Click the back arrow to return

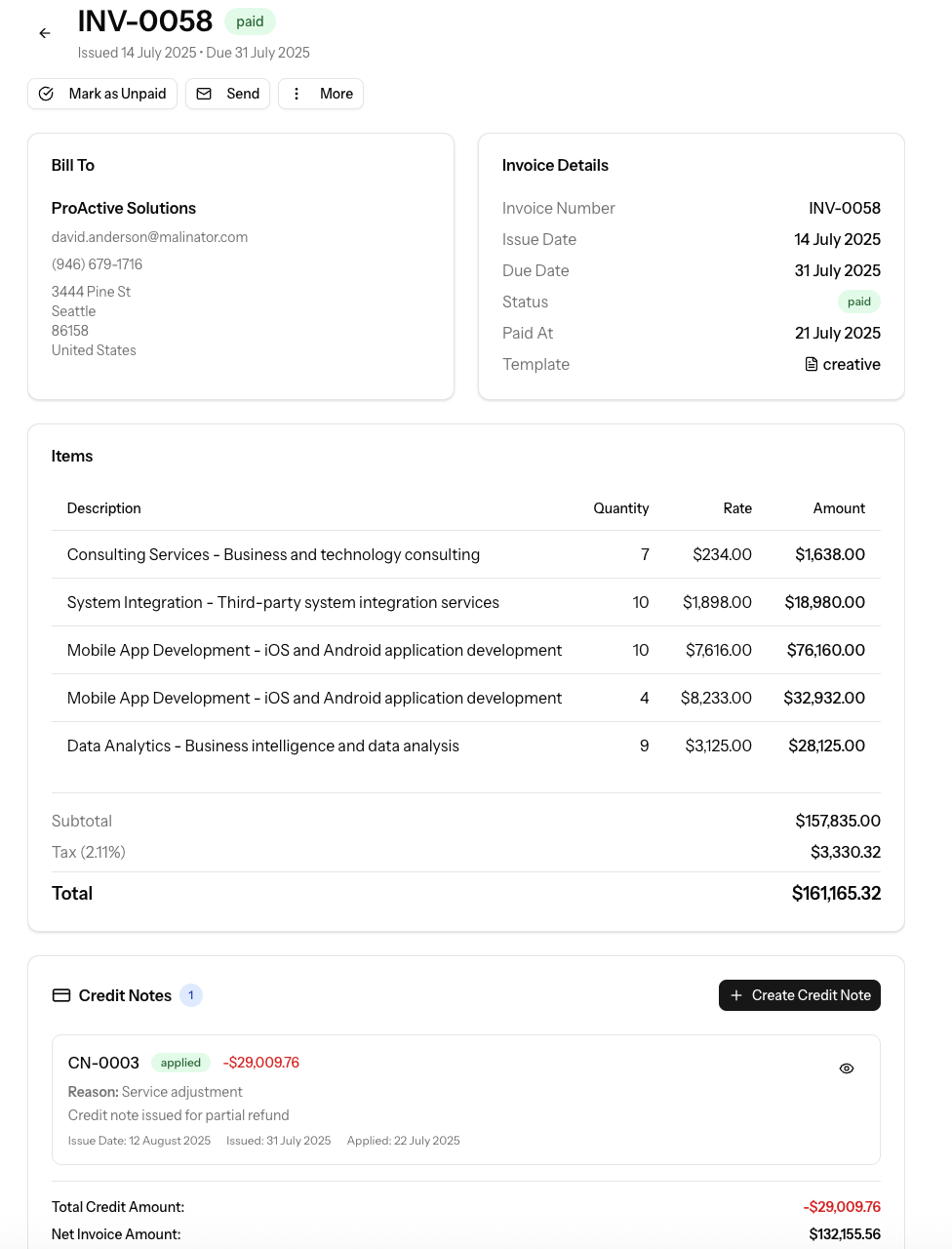[44, 32]
